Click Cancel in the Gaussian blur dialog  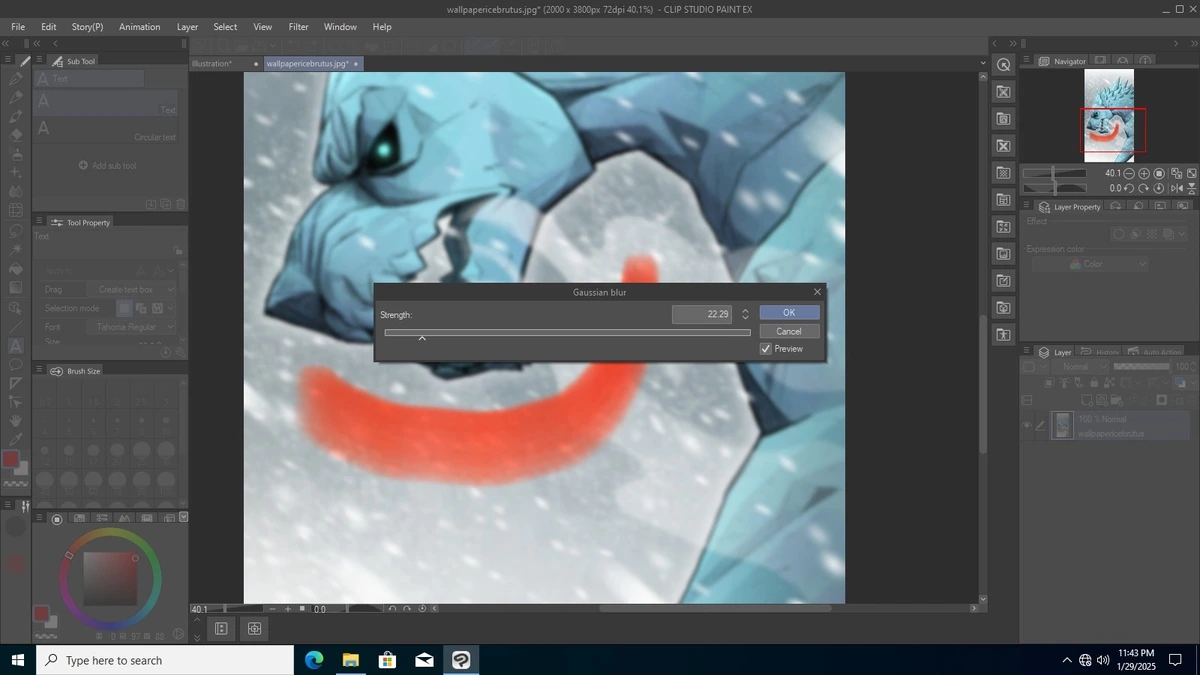pyautogui.click(x=789, y=331)
